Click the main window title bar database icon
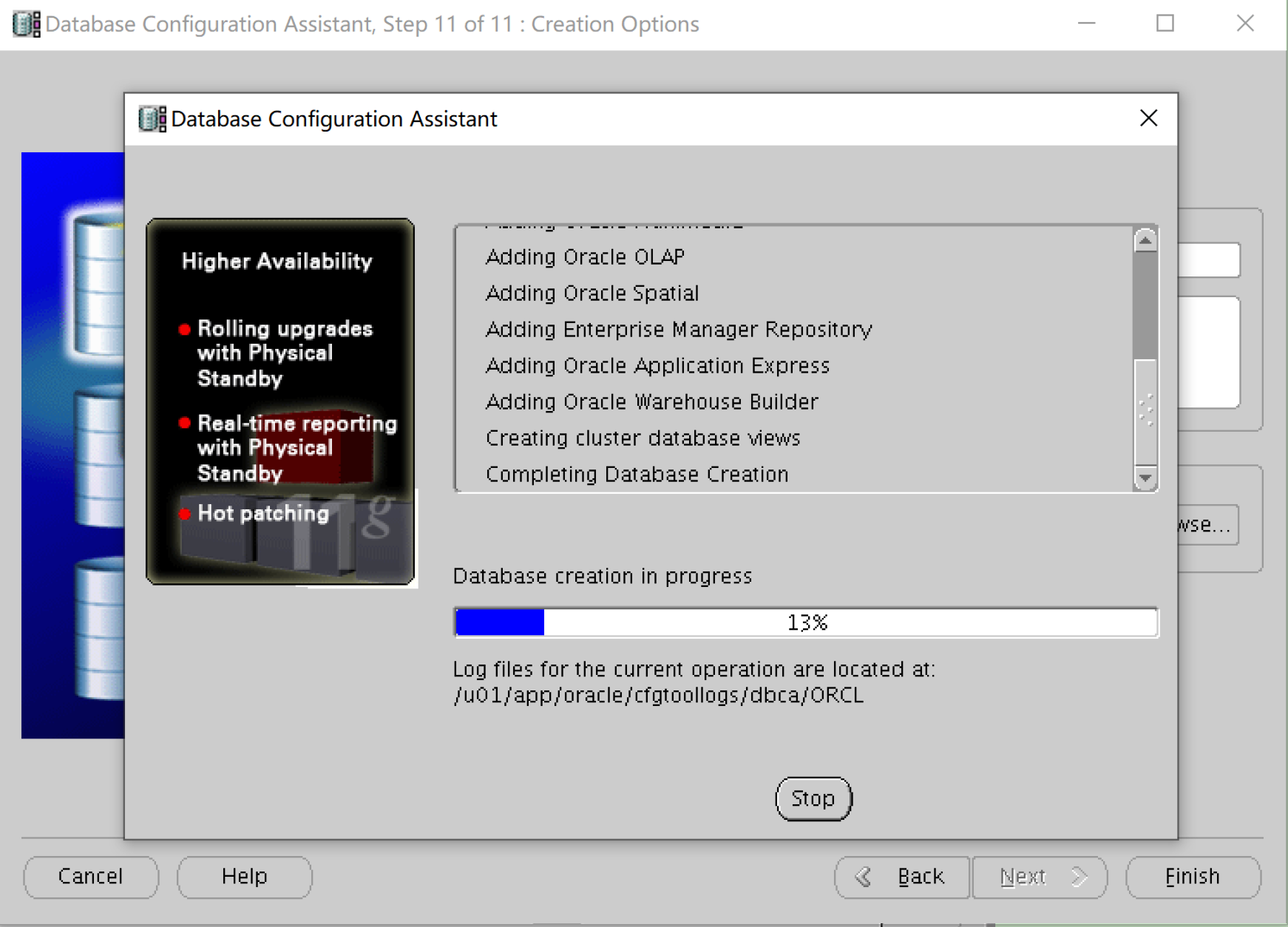1288x927 pixels. coord(27,24)
